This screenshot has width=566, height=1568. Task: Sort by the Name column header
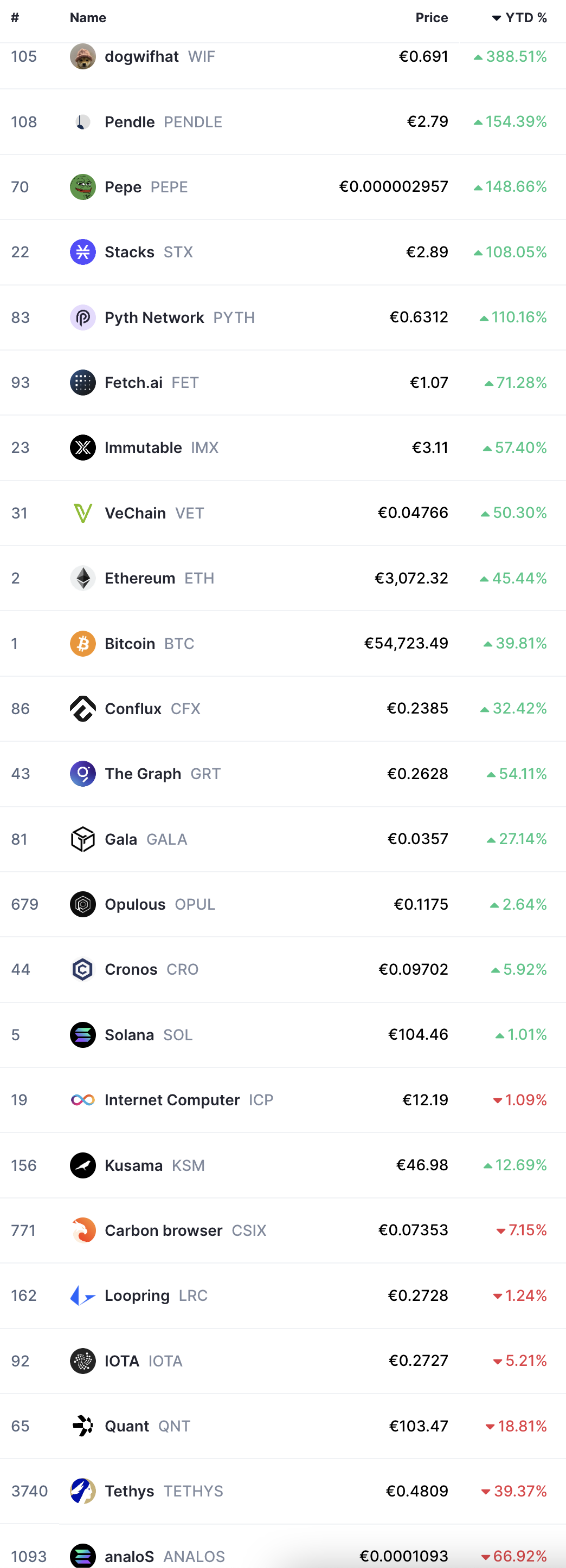(88, 18)
